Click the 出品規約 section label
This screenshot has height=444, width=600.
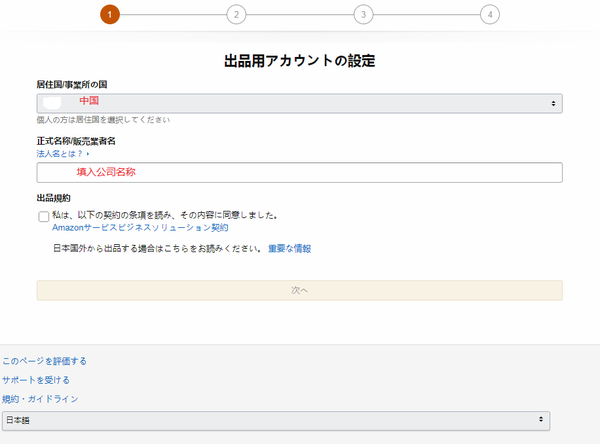click(53, 198)
